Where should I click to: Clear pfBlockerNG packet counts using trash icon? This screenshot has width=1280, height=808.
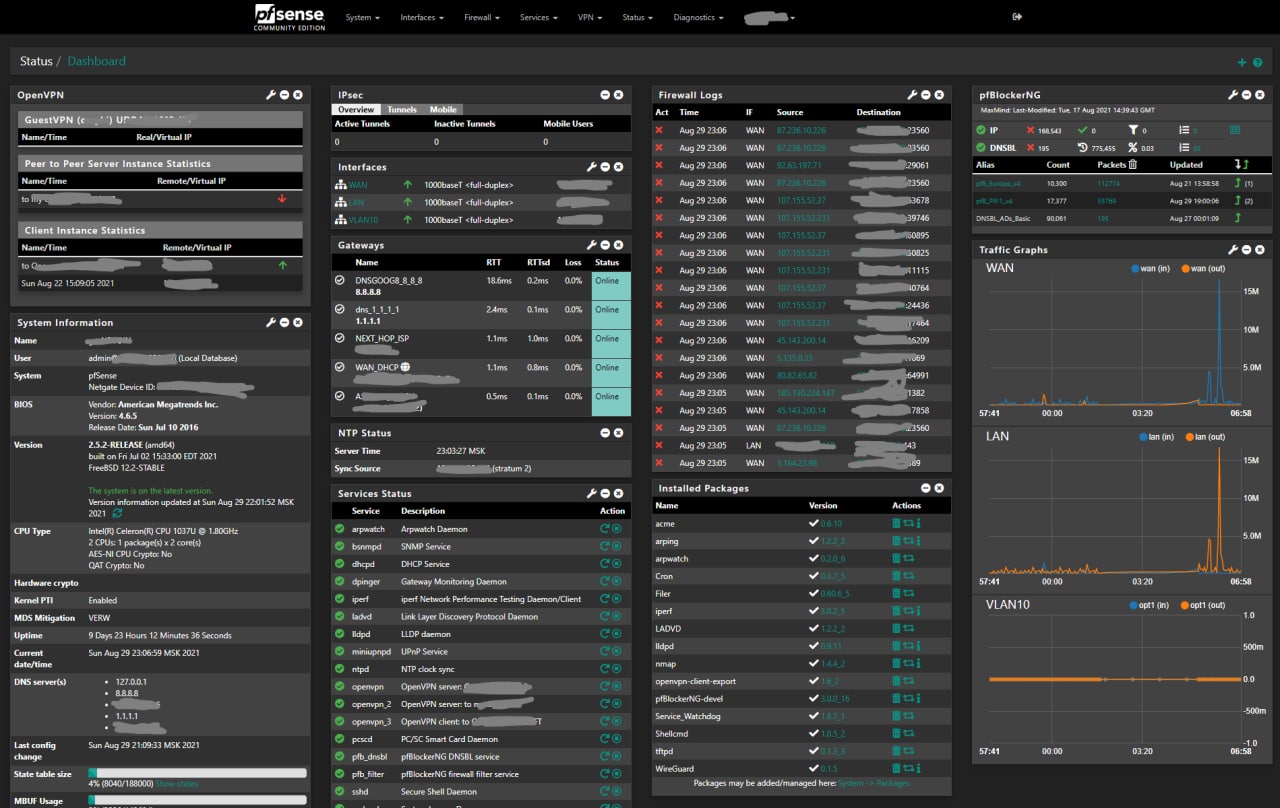point(1133,165)
